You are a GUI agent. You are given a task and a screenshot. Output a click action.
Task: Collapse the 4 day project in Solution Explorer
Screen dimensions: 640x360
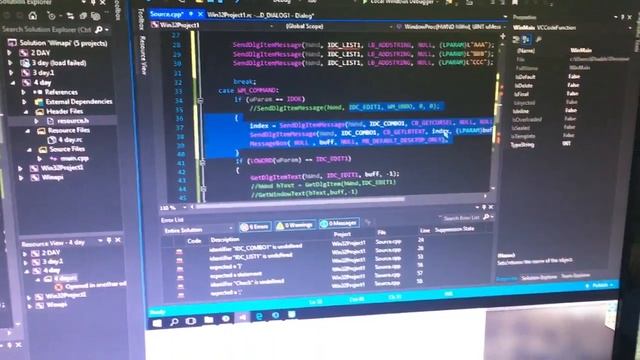pos(13,82)
